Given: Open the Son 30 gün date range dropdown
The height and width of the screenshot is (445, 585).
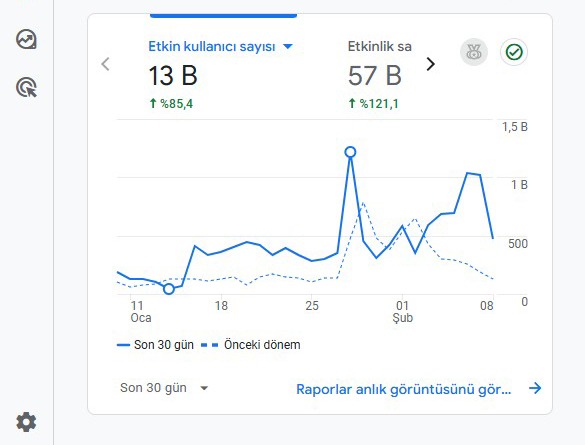Looking at the screenshot, I should coord(164,388).
